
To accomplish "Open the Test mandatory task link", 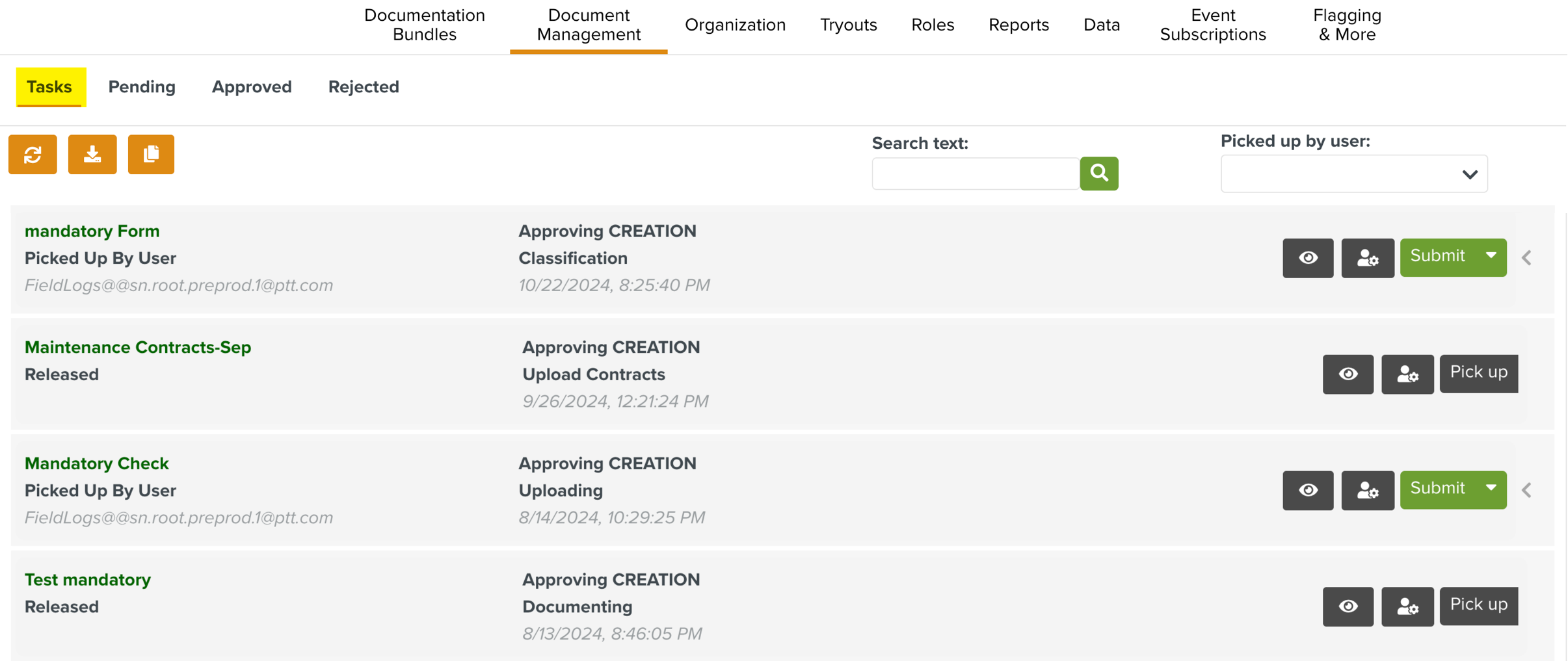I will [88, 580].
